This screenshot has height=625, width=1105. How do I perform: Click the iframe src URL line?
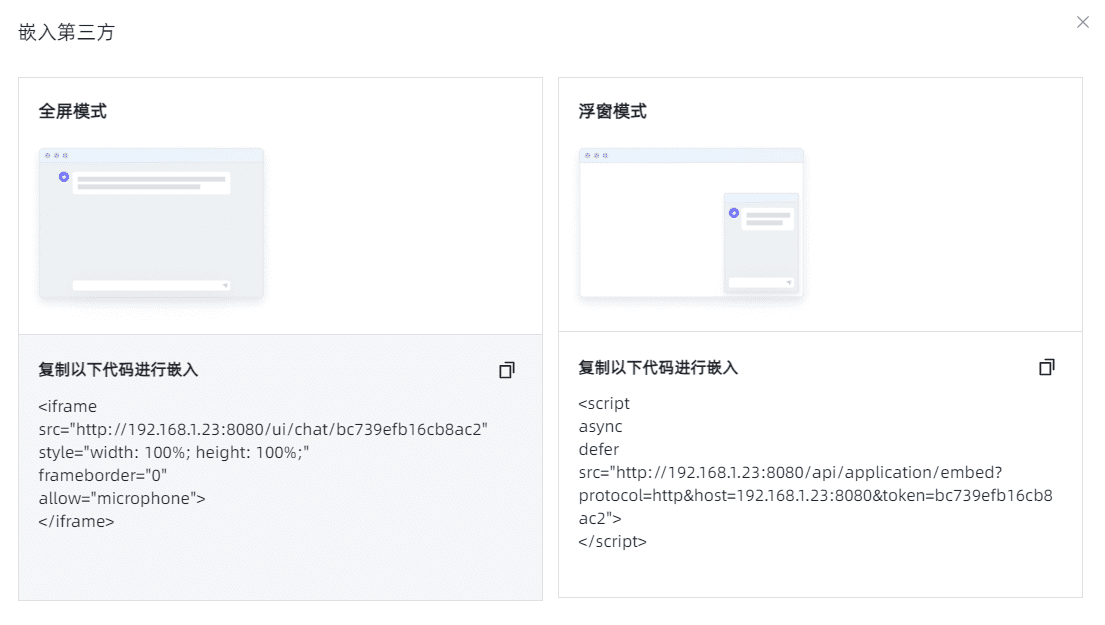263,429
